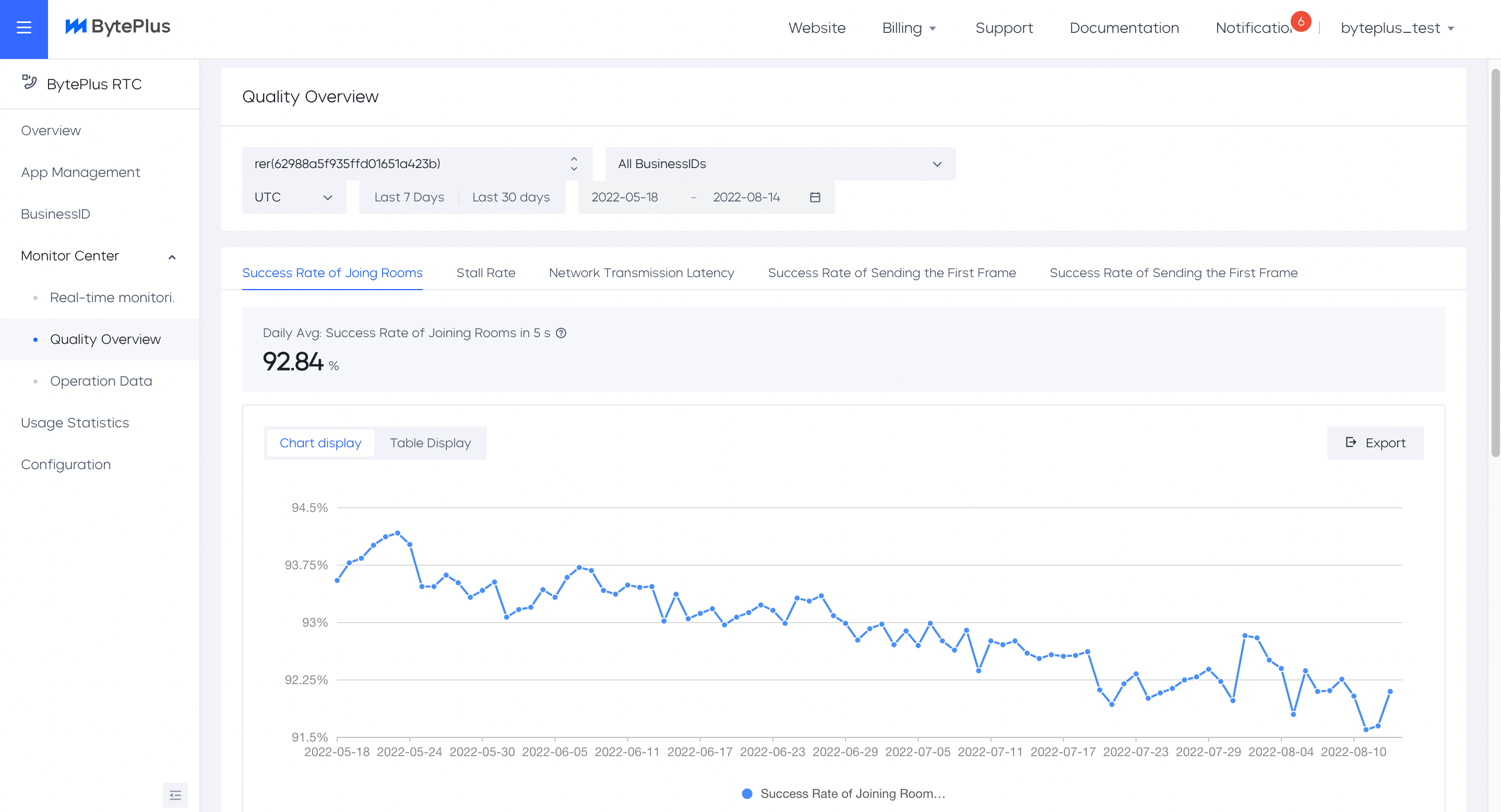Open the date range calendar icon
Viewport: 1501px width, 812px height.
click(x=815, y=197)
